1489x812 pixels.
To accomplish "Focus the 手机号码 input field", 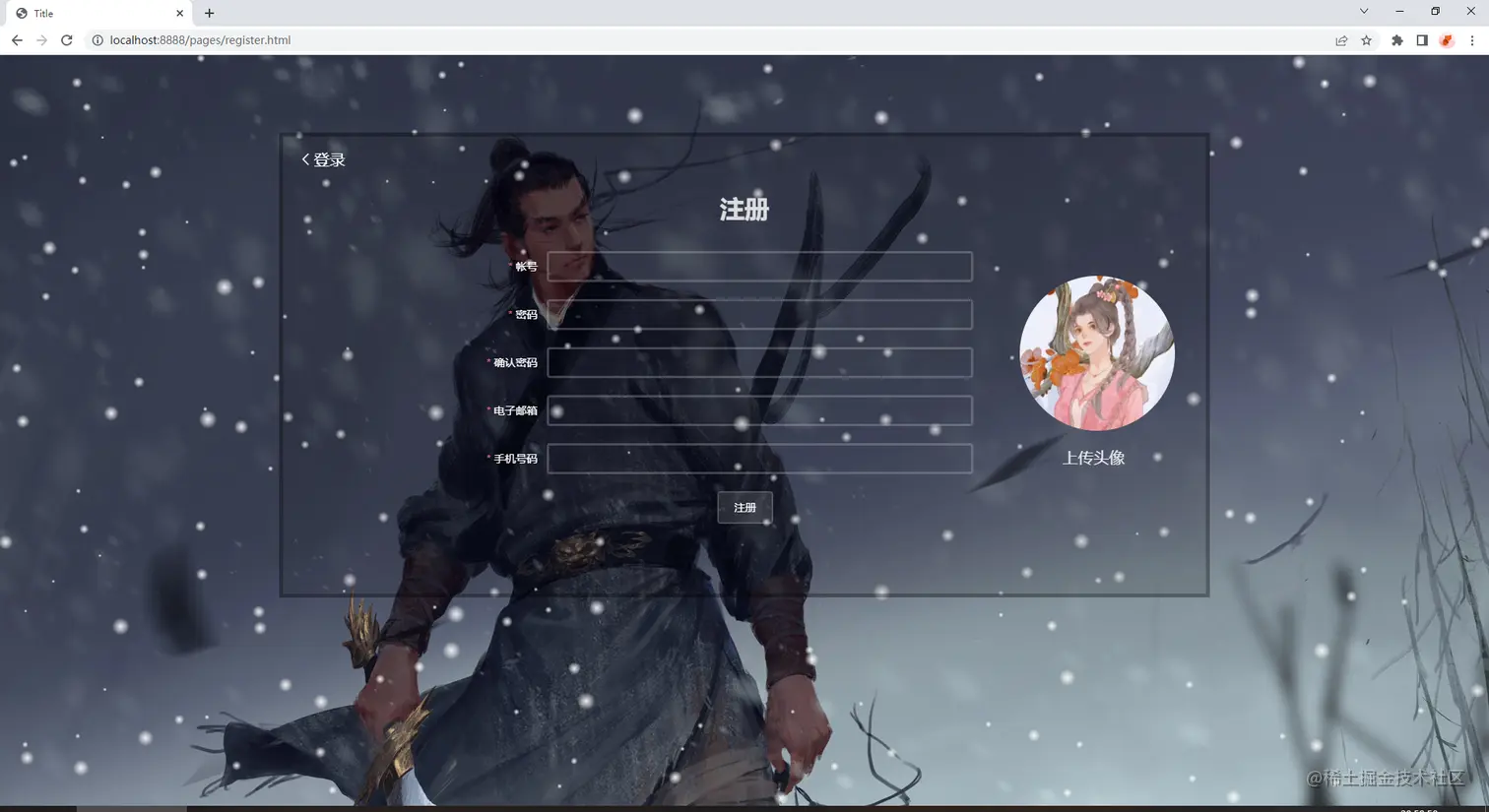I will click(759, 459).
